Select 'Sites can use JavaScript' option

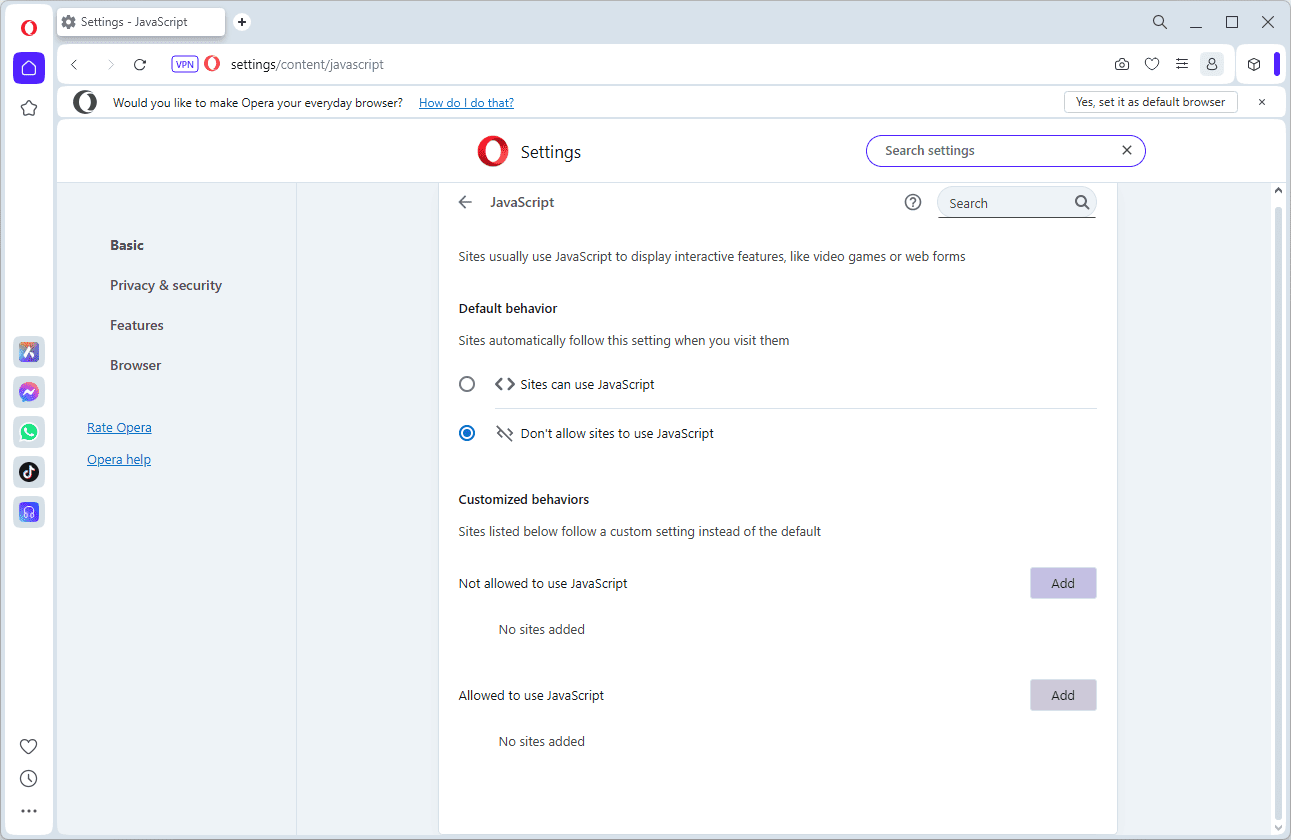(467, 384)
